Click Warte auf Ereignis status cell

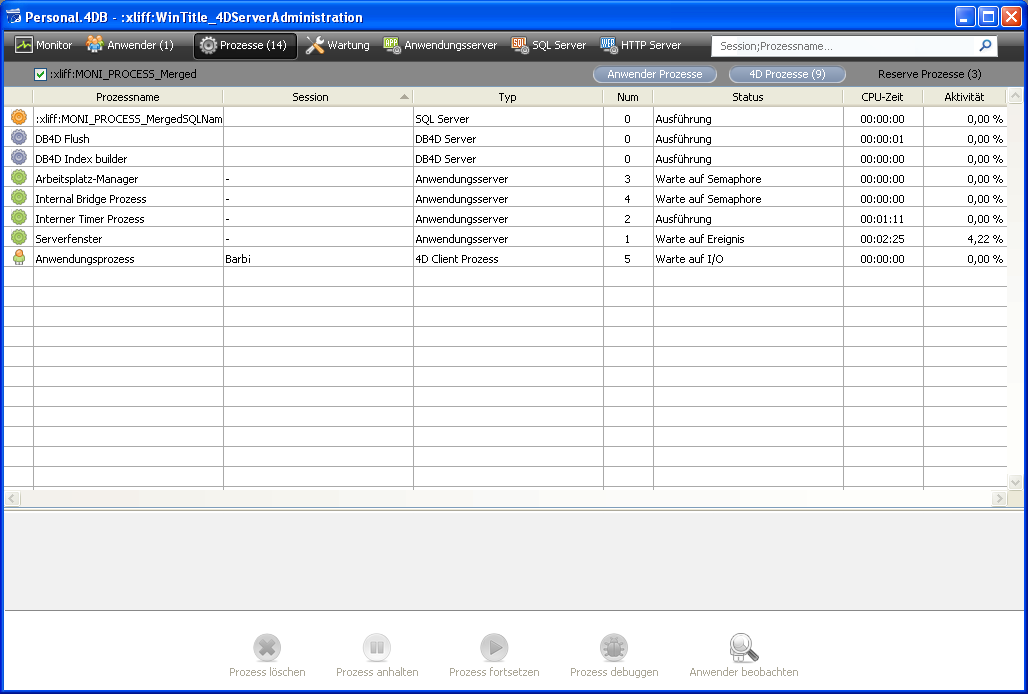(748, 239)
